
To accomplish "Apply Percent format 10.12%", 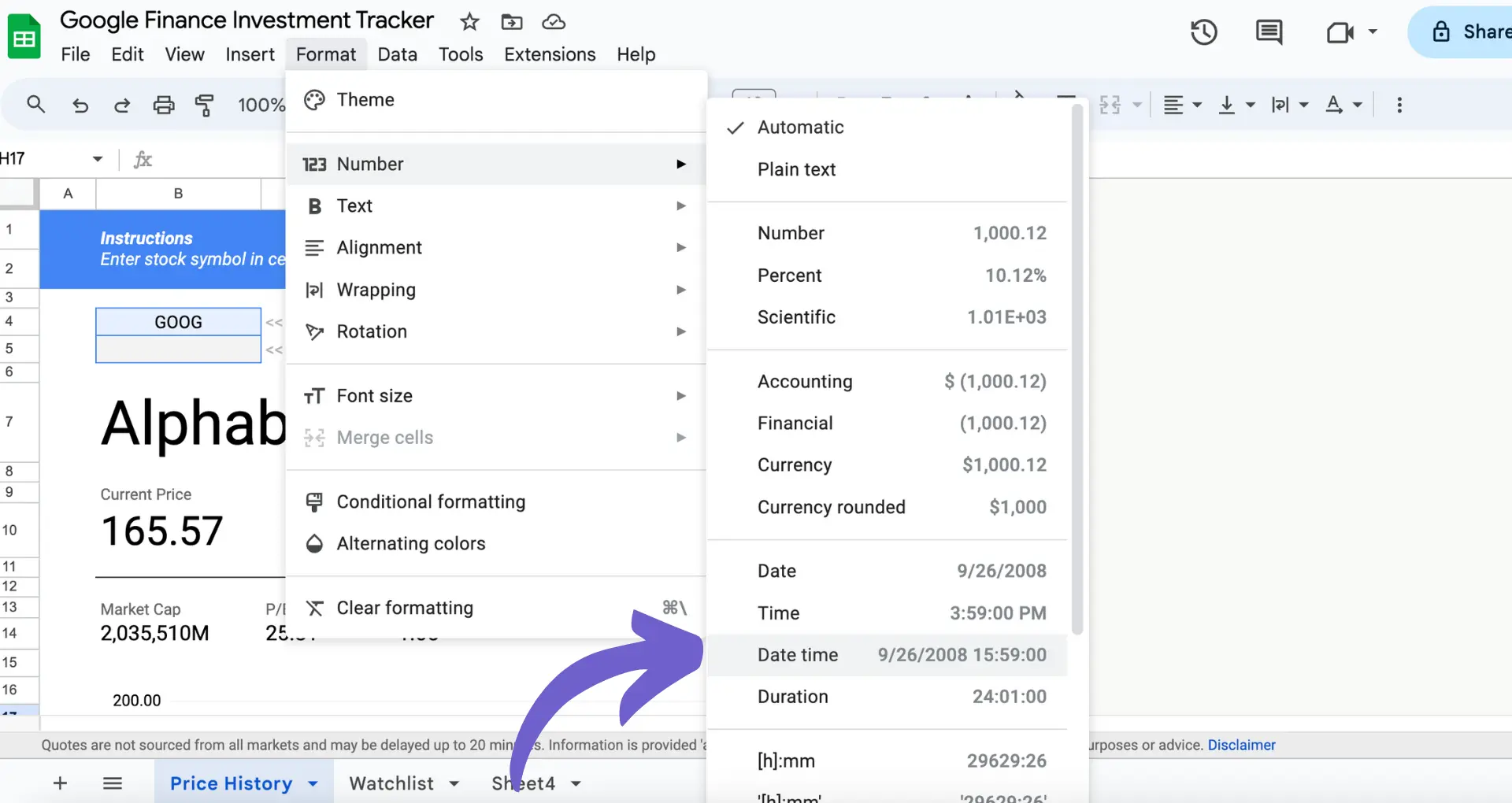I will [888, 276].
